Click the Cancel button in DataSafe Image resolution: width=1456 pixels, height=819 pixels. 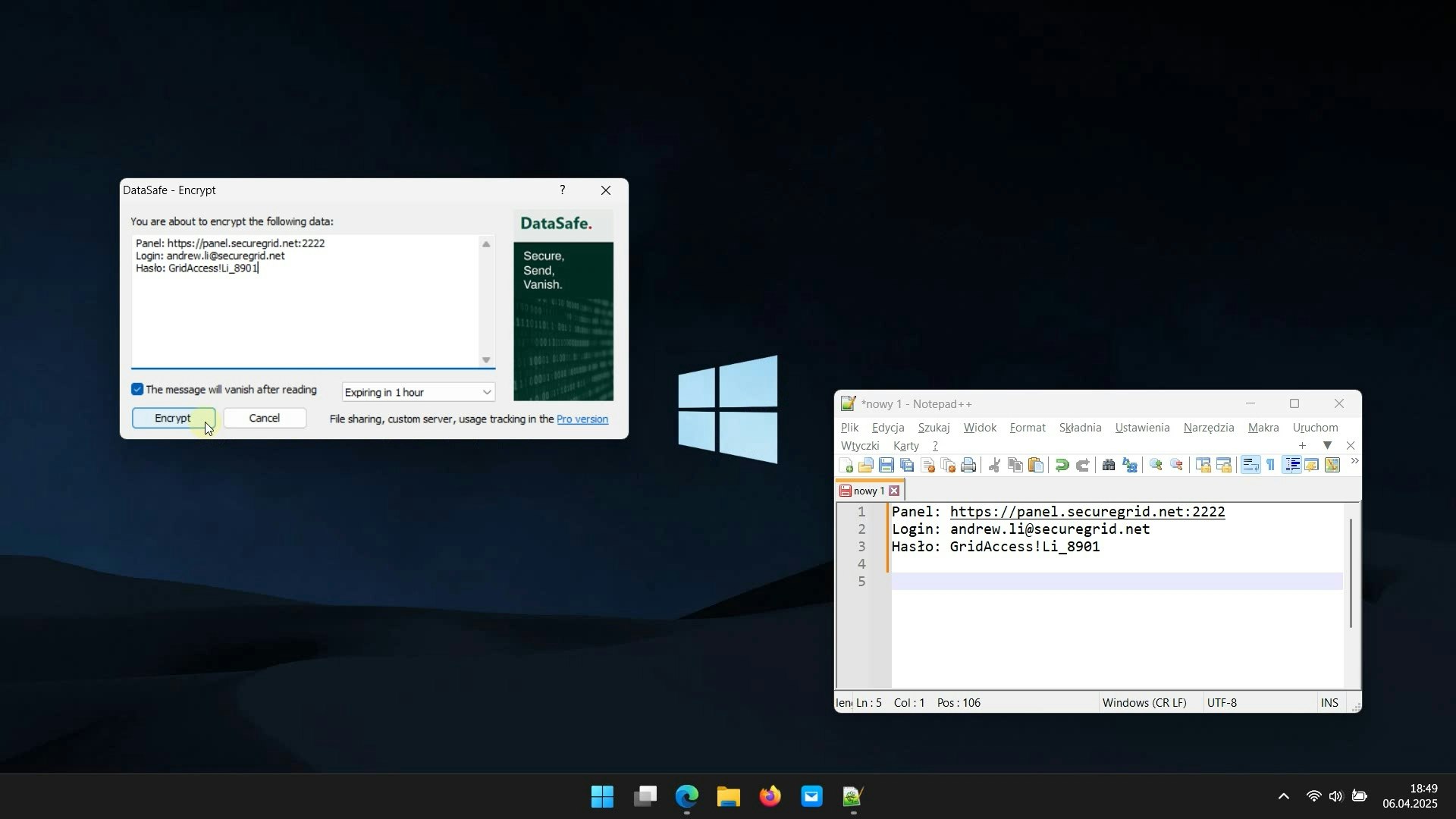point(265,419)
